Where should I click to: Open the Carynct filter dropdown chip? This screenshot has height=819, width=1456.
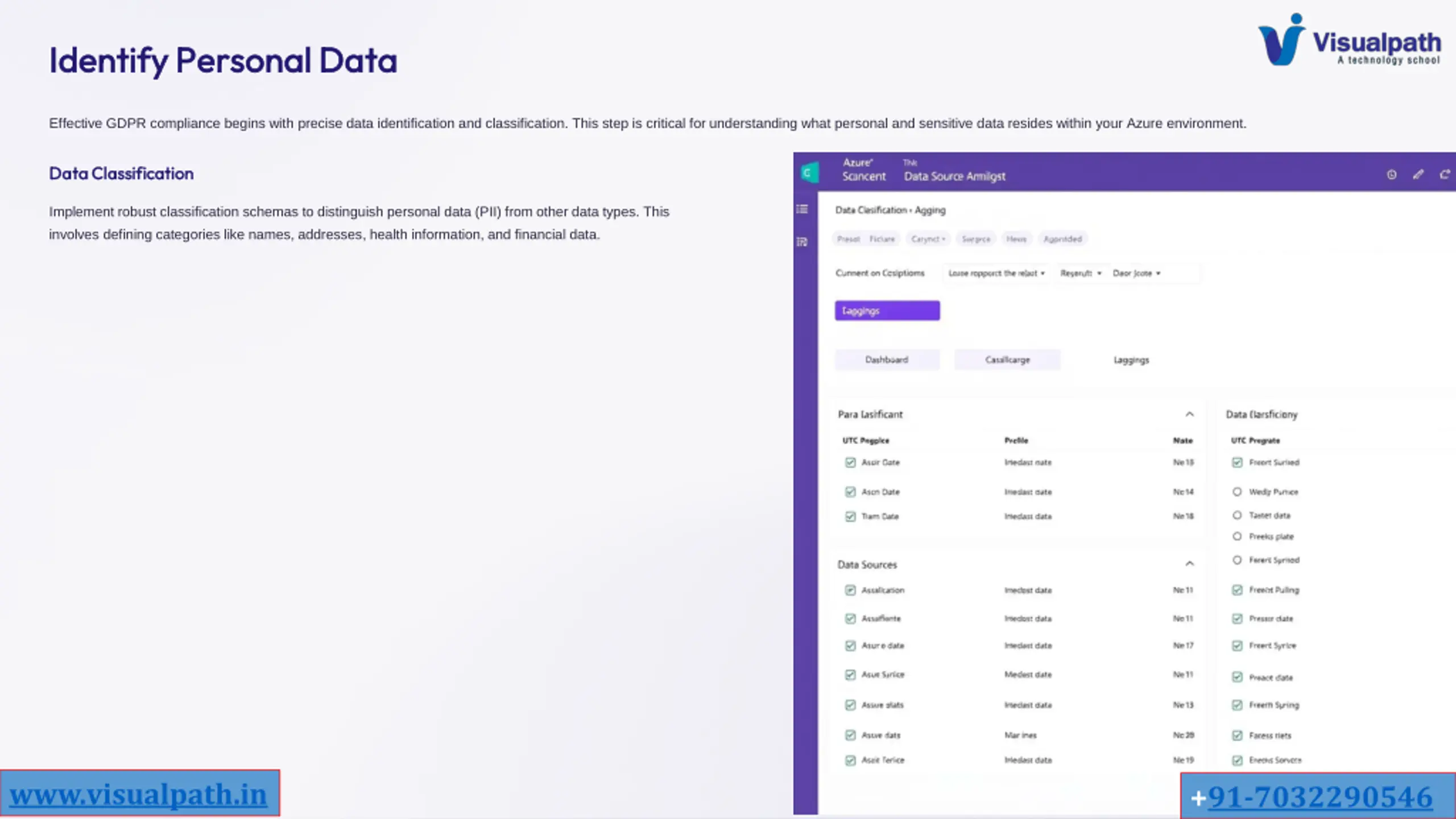(928, 239)
